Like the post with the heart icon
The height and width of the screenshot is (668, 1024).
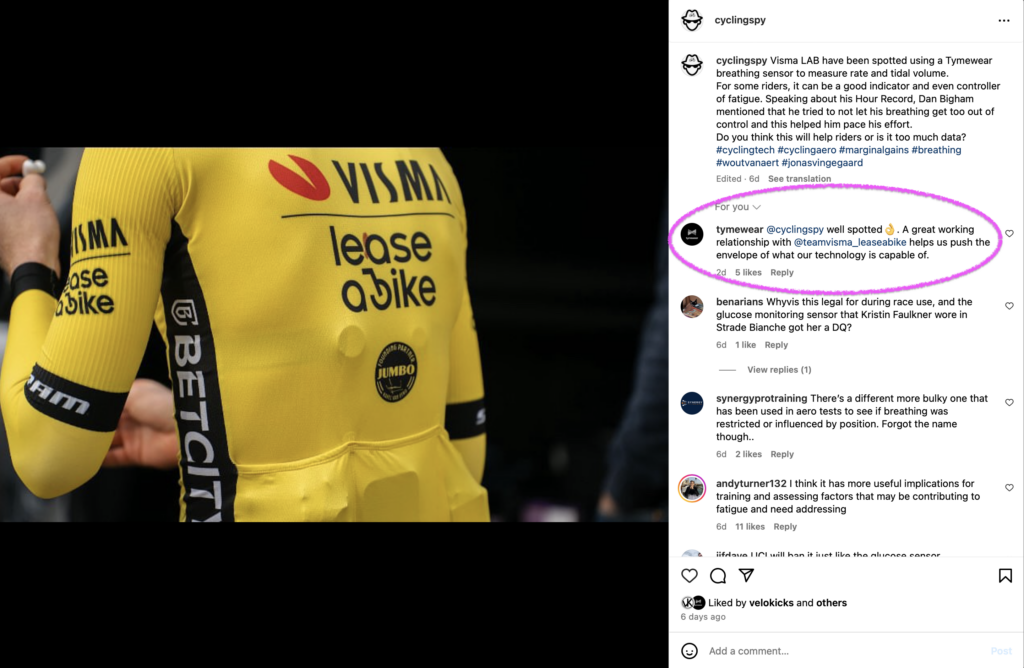[689, 575]
